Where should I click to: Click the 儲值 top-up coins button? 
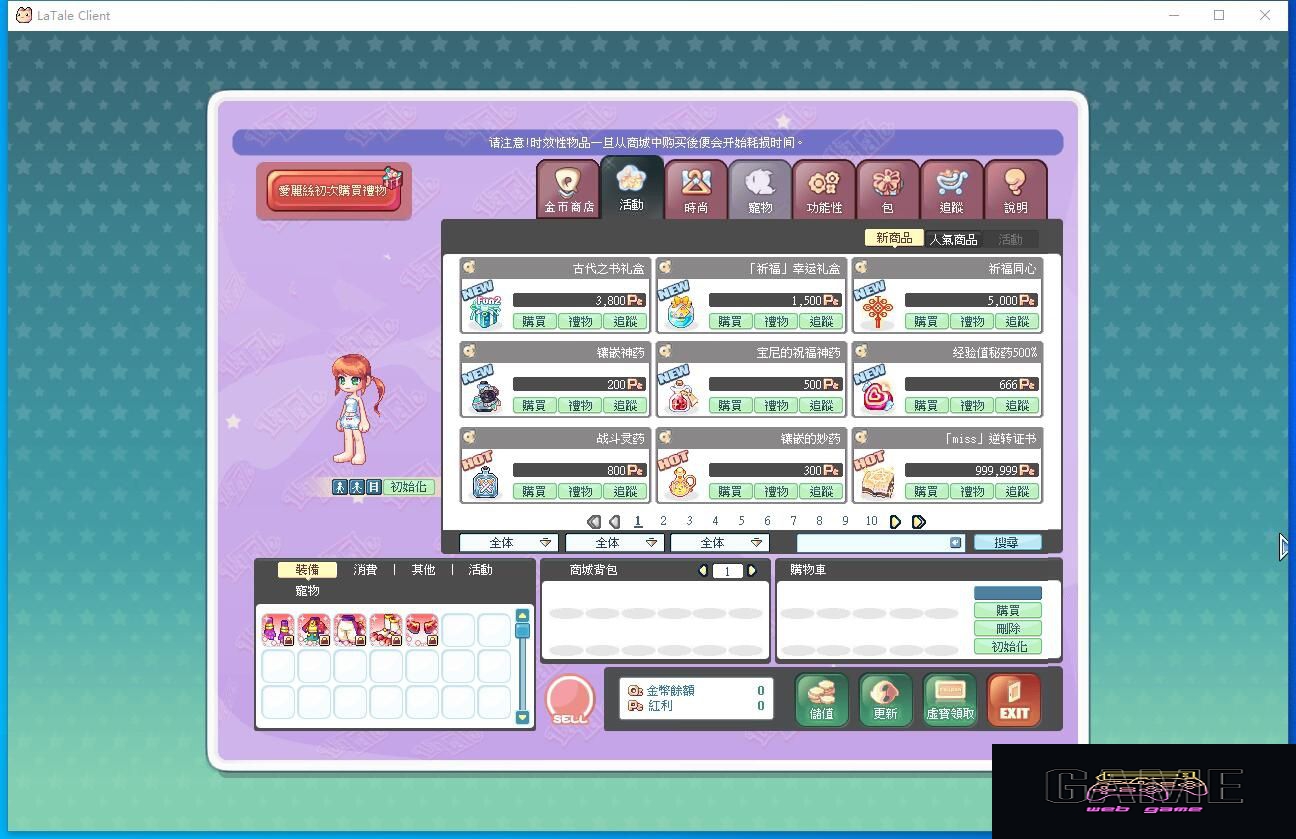822,699
